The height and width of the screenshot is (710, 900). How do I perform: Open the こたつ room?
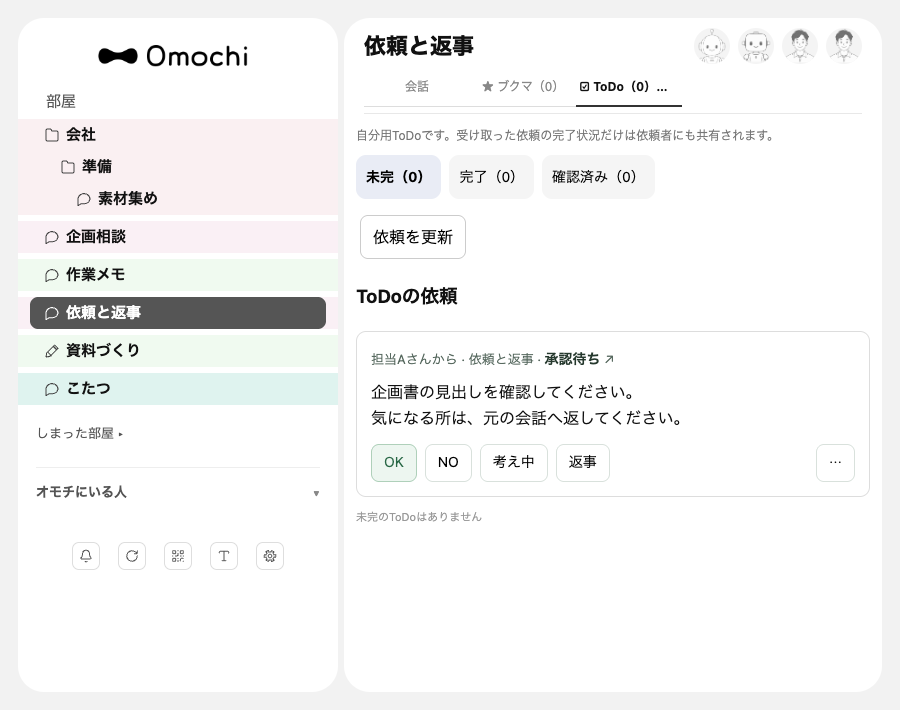178,389
